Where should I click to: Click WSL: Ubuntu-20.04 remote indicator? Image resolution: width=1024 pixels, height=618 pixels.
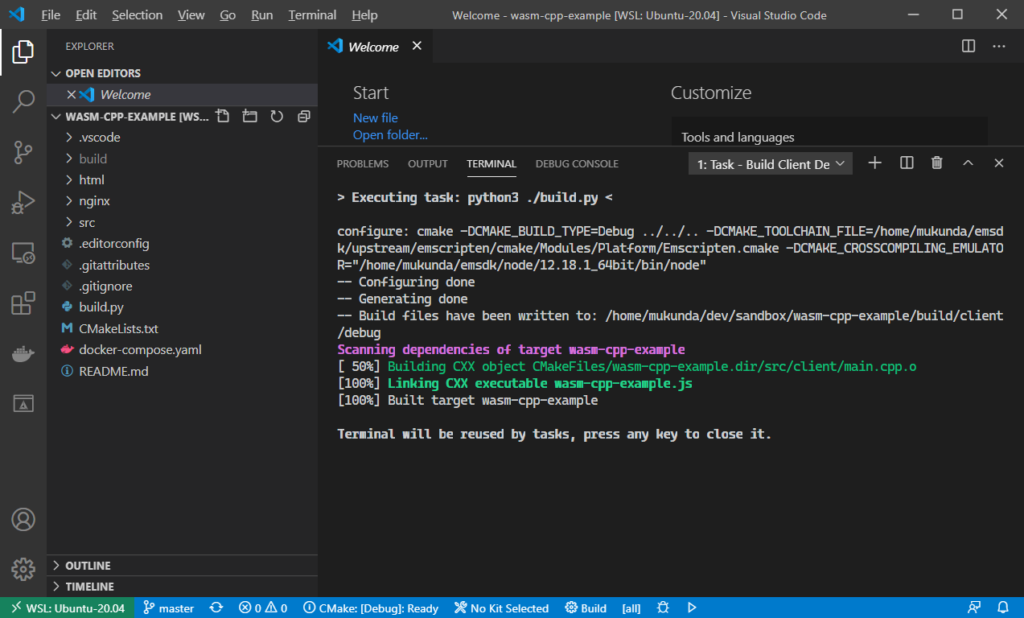pyautogui.click(x=68, y=608)
